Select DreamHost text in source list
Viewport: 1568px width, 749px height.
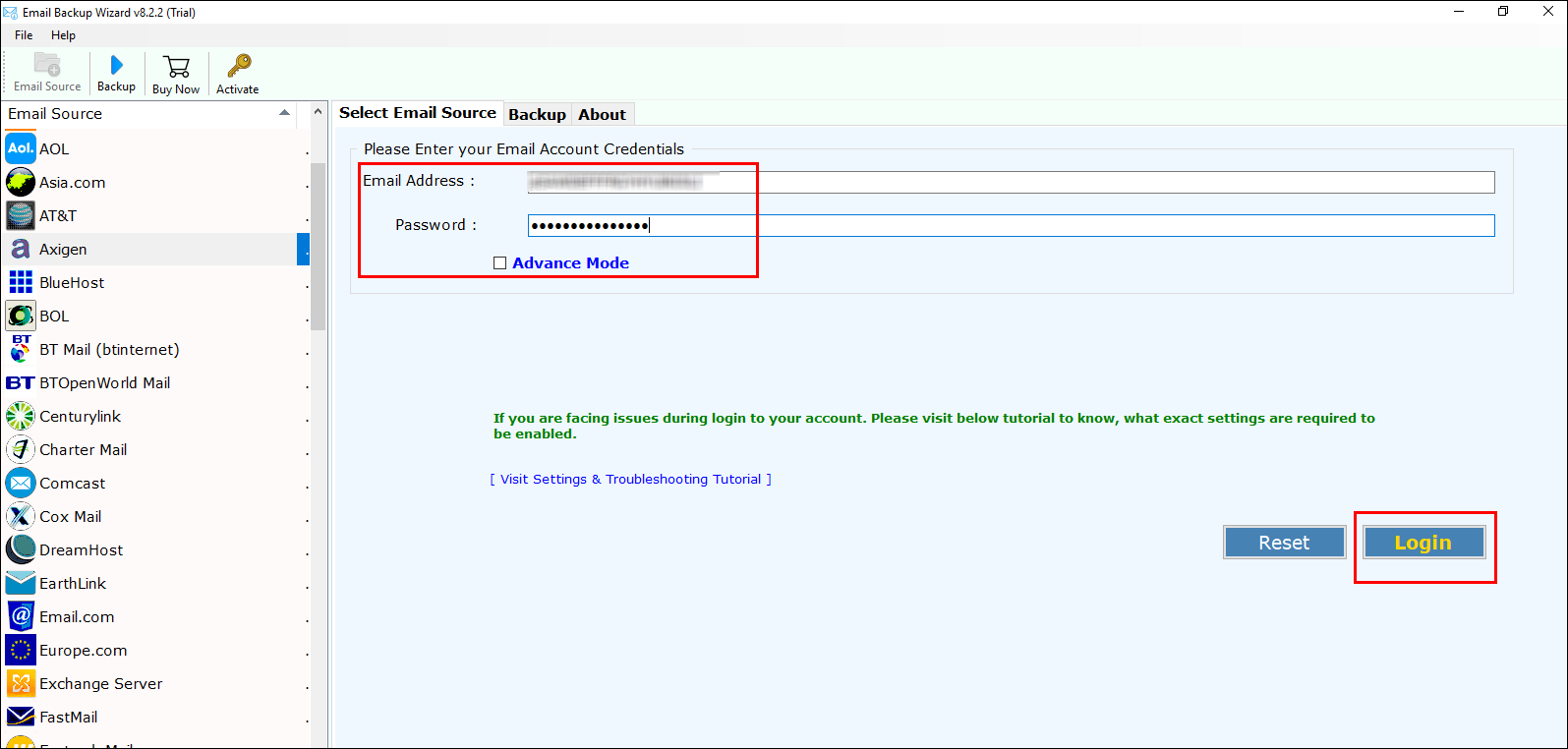(81, 550)
